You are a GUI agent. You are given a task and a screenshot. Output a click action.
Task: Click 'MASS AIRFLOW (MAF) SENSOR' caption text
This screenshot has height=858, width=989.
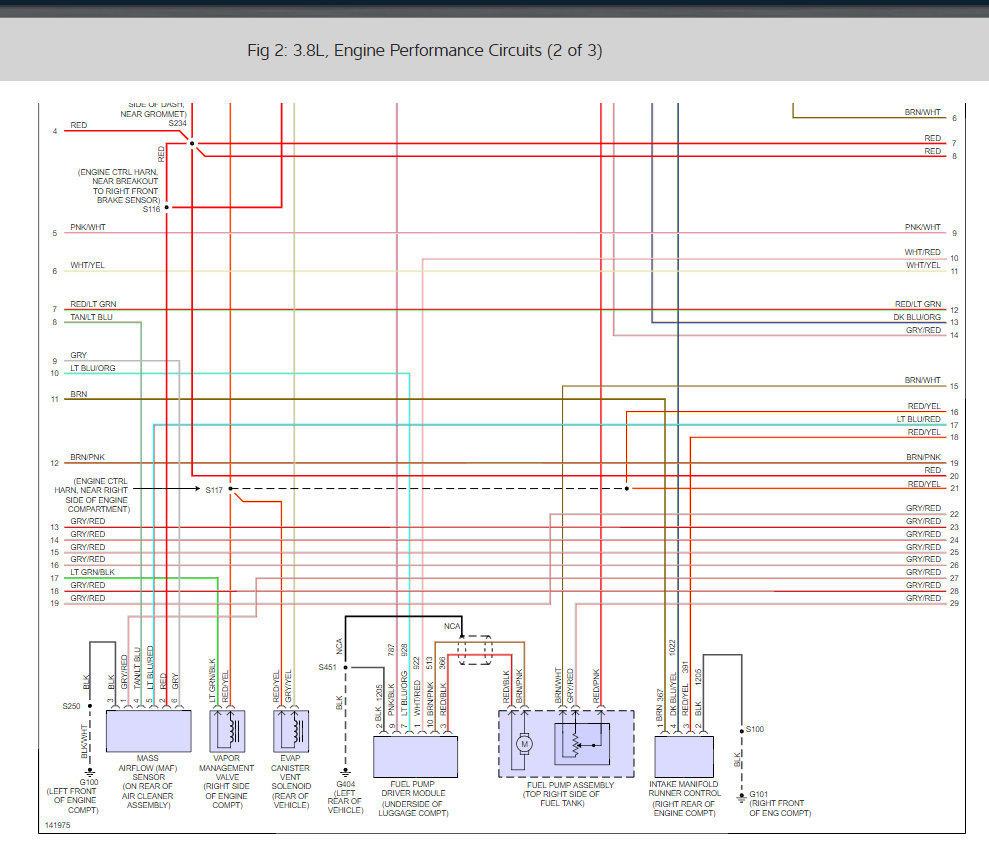point(148,768)
